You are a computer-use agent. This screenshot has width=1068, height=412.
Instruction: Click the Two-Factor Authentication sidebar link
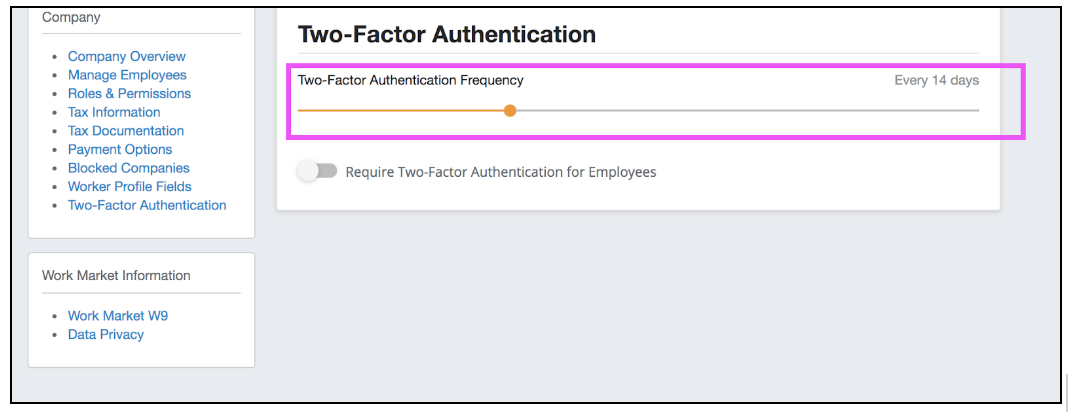(147, 205)
